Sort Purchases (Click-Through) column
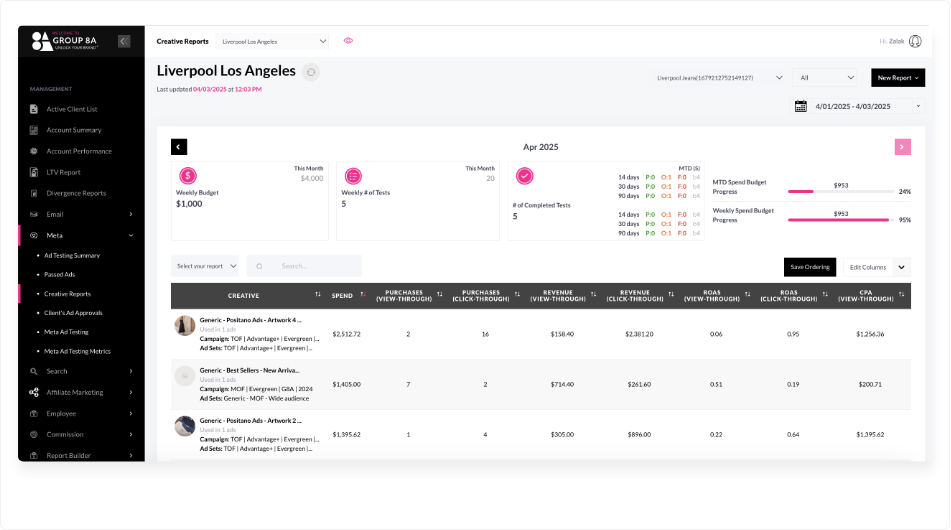 tap(517, 295)
